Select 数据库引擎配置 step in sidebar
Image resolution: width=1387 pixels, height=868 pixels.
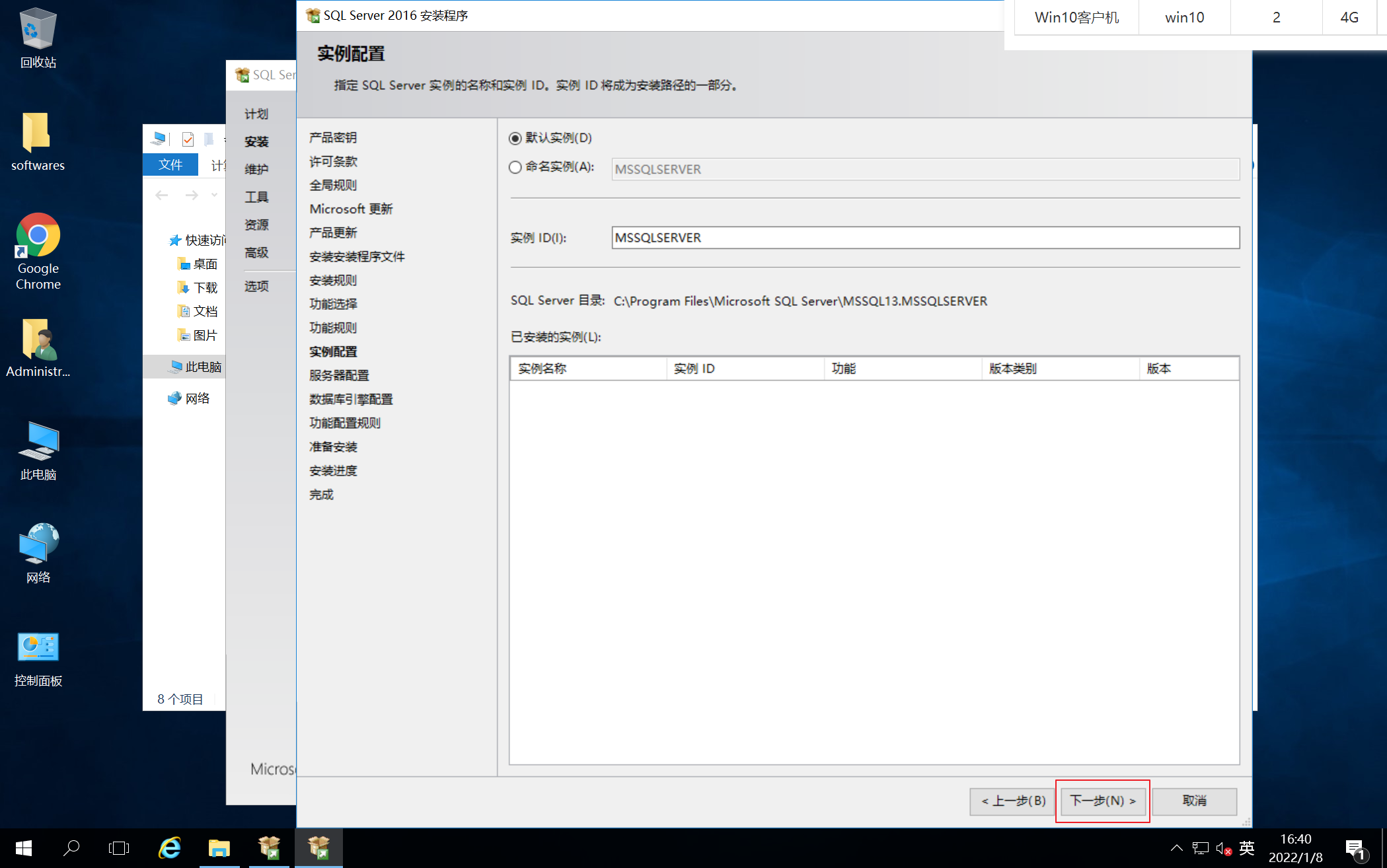[351, 399]
